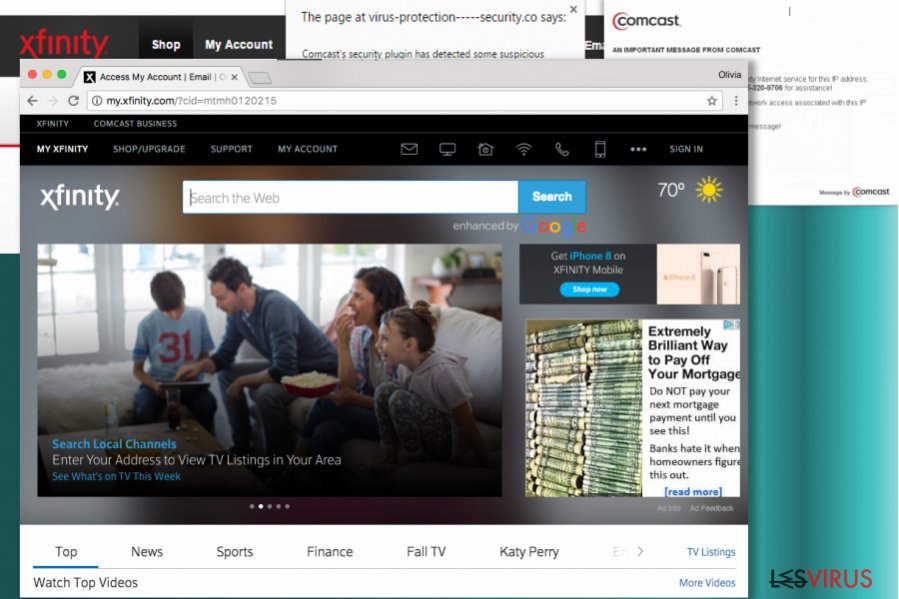Open email via the envelope icon
Image resolution: width=899 pixels, height=599 pixels.
[x=409, y=149]
